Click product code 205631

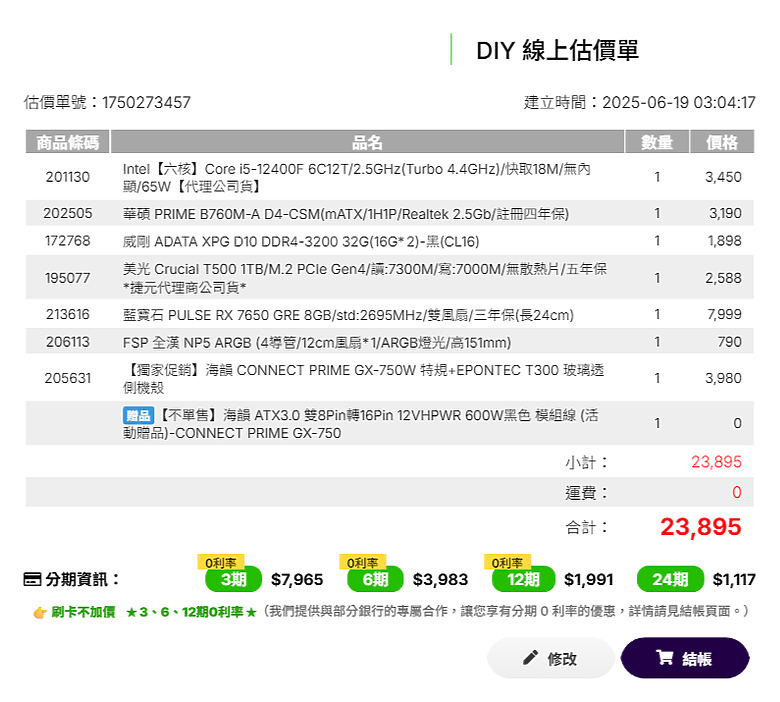click(68, 379)
